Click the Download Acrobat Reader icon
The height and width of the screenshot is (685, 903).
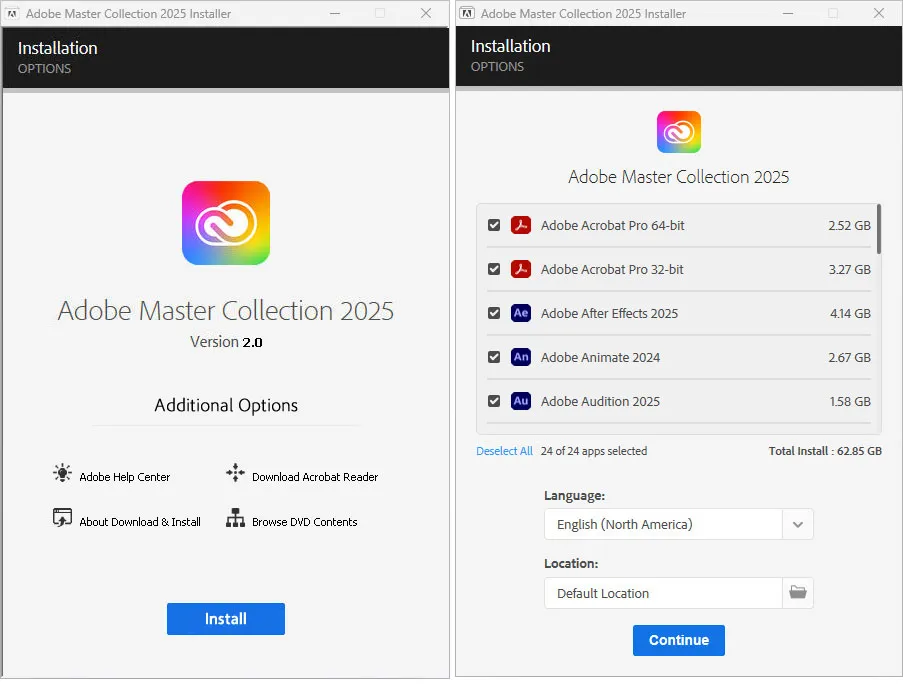tap(235, 474)
